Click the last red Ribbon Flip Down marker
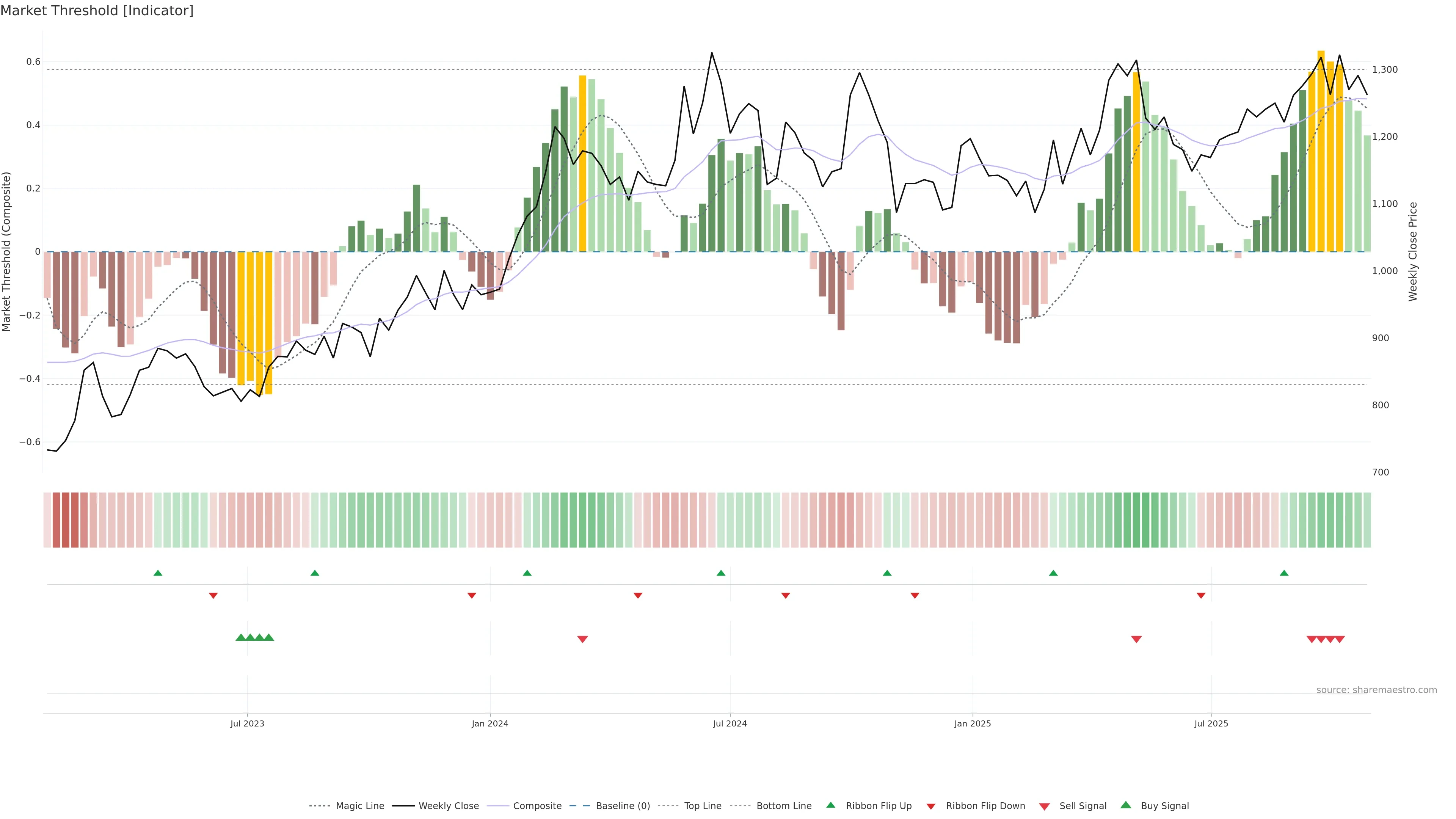1456x819 pixels. 1201,596
